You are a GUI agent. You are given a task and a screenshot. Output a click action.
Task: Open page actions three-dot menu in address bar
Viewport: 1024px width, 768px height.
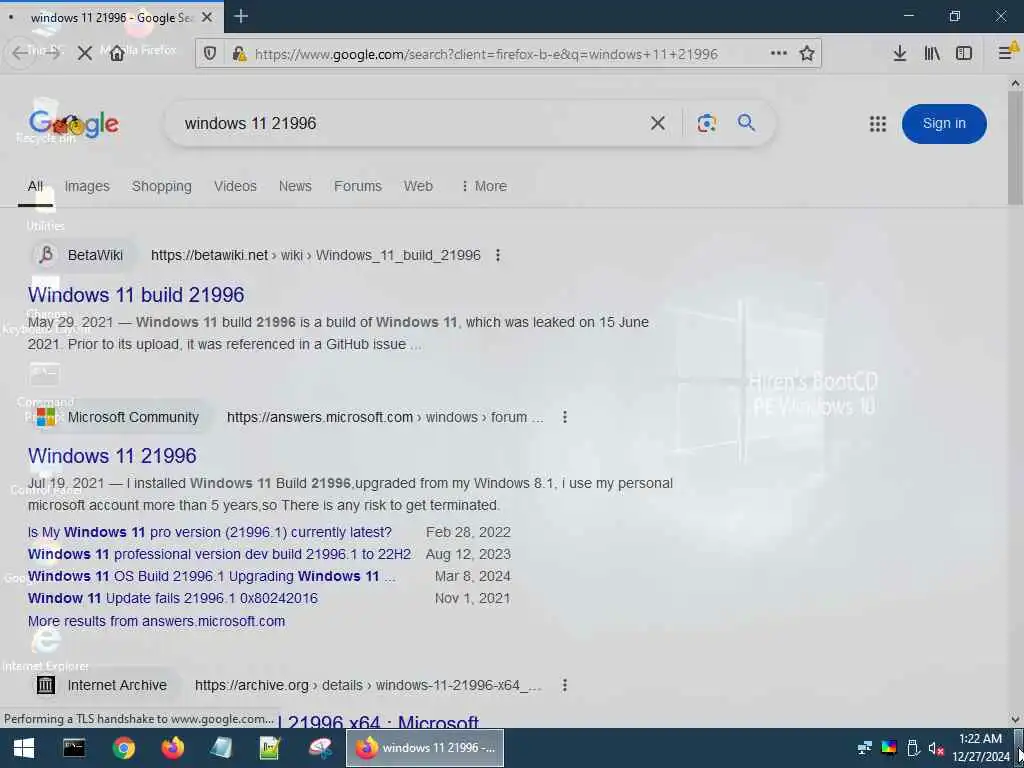point(778,54)
